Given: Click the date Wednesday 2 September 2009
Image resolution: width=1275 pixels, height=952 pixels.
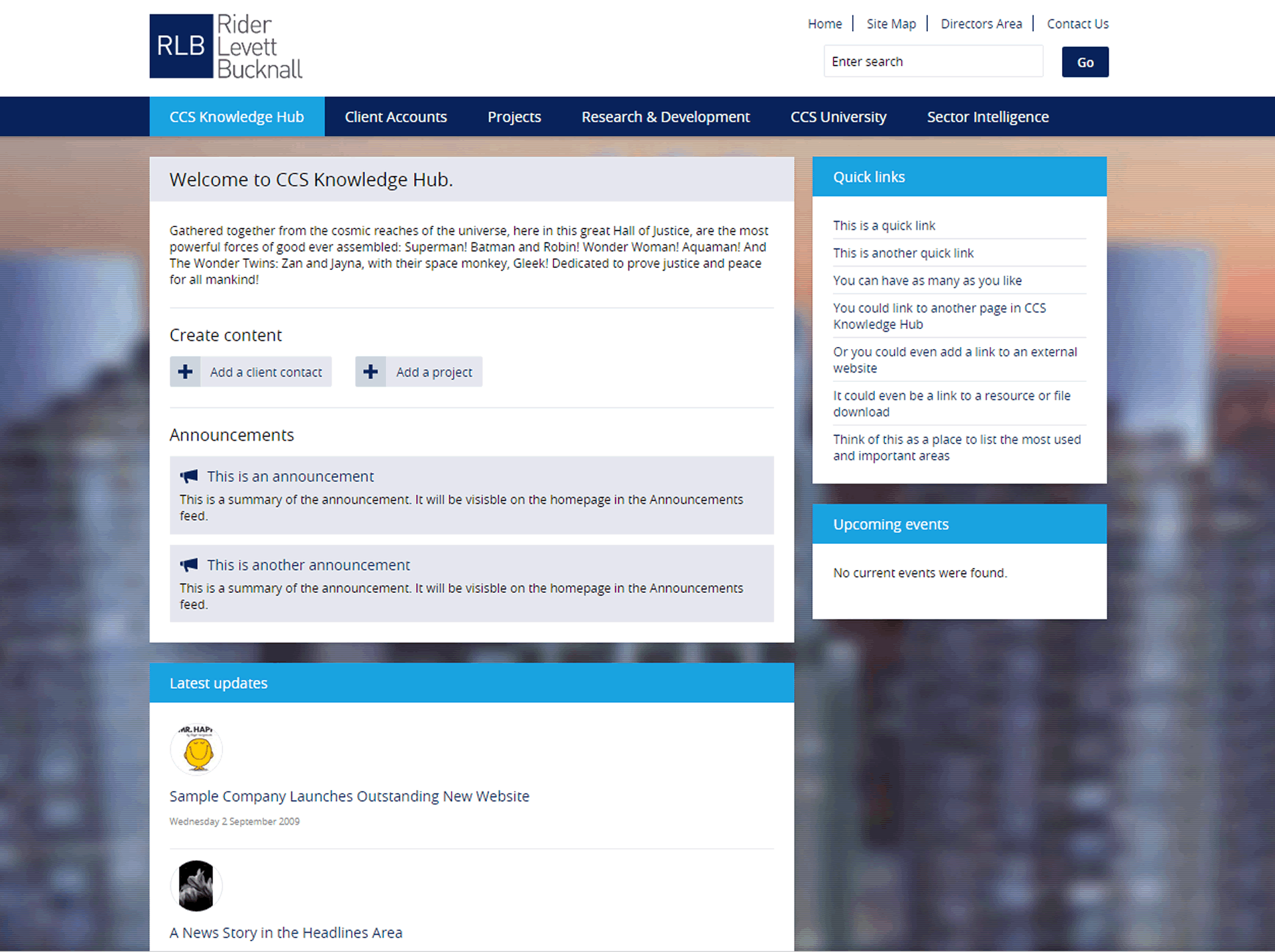Looking at the screenshot, I should (234, 821).
